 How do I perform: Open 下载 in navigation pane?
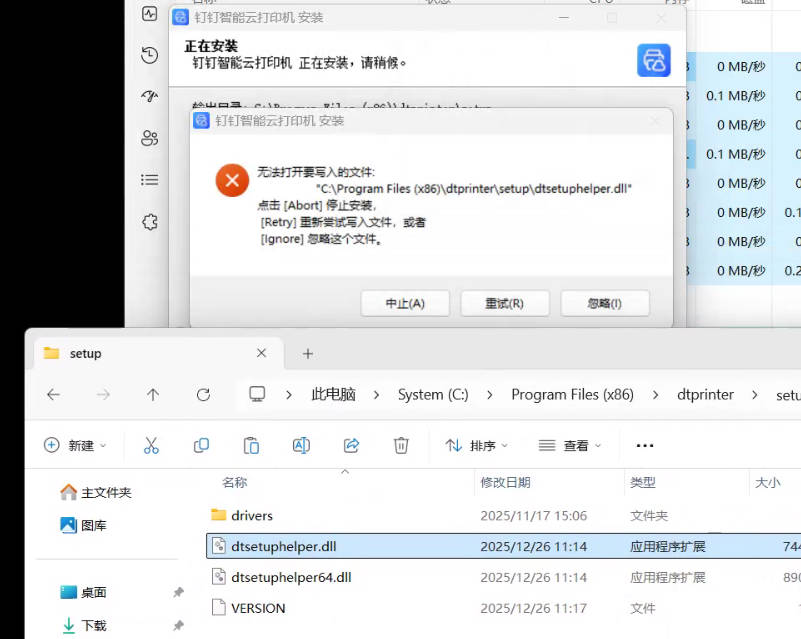pos(83,625)
